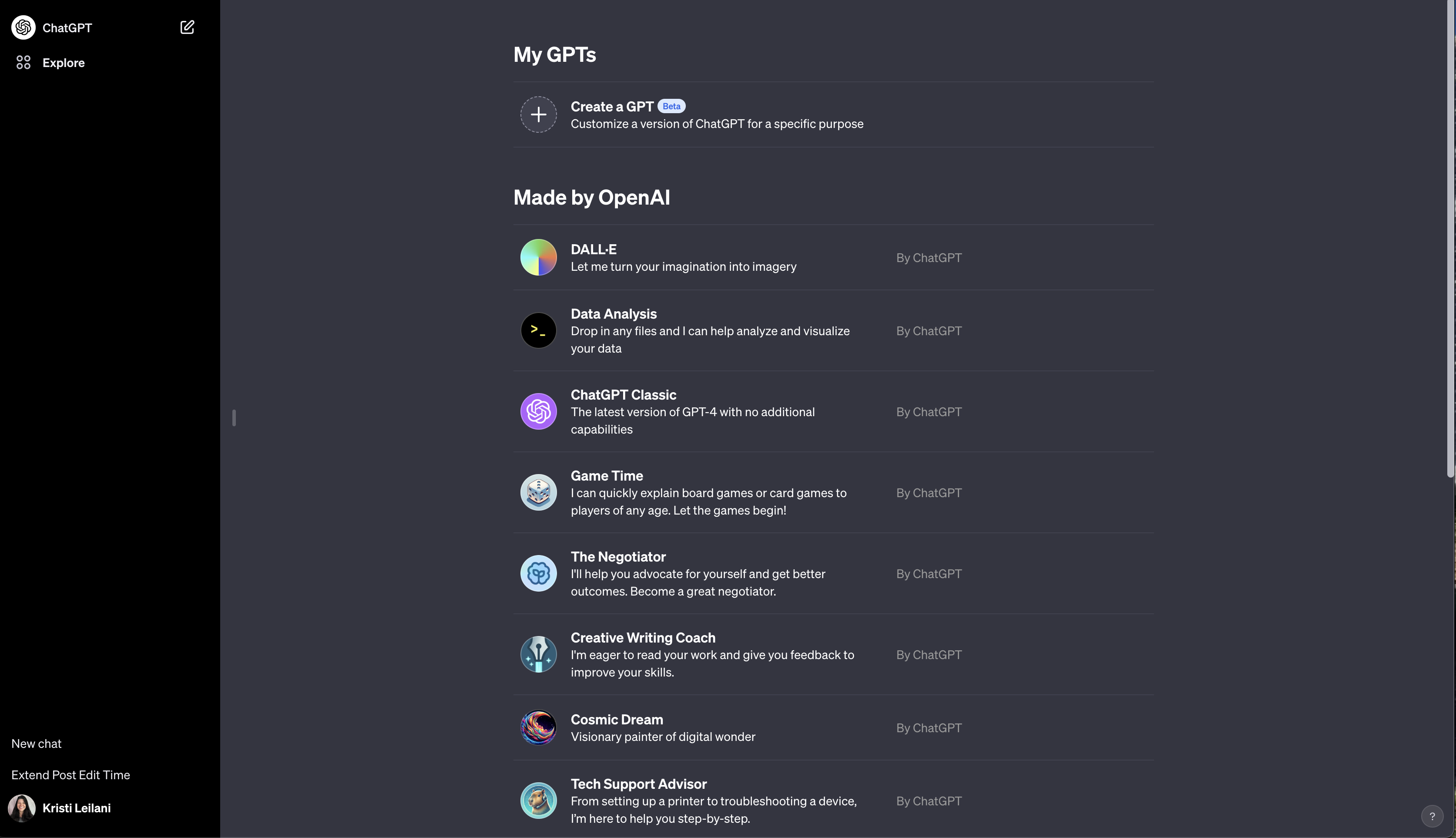Open Creative Writing Coach pen icon
The image size is (1456, 838).
(538, 654)
